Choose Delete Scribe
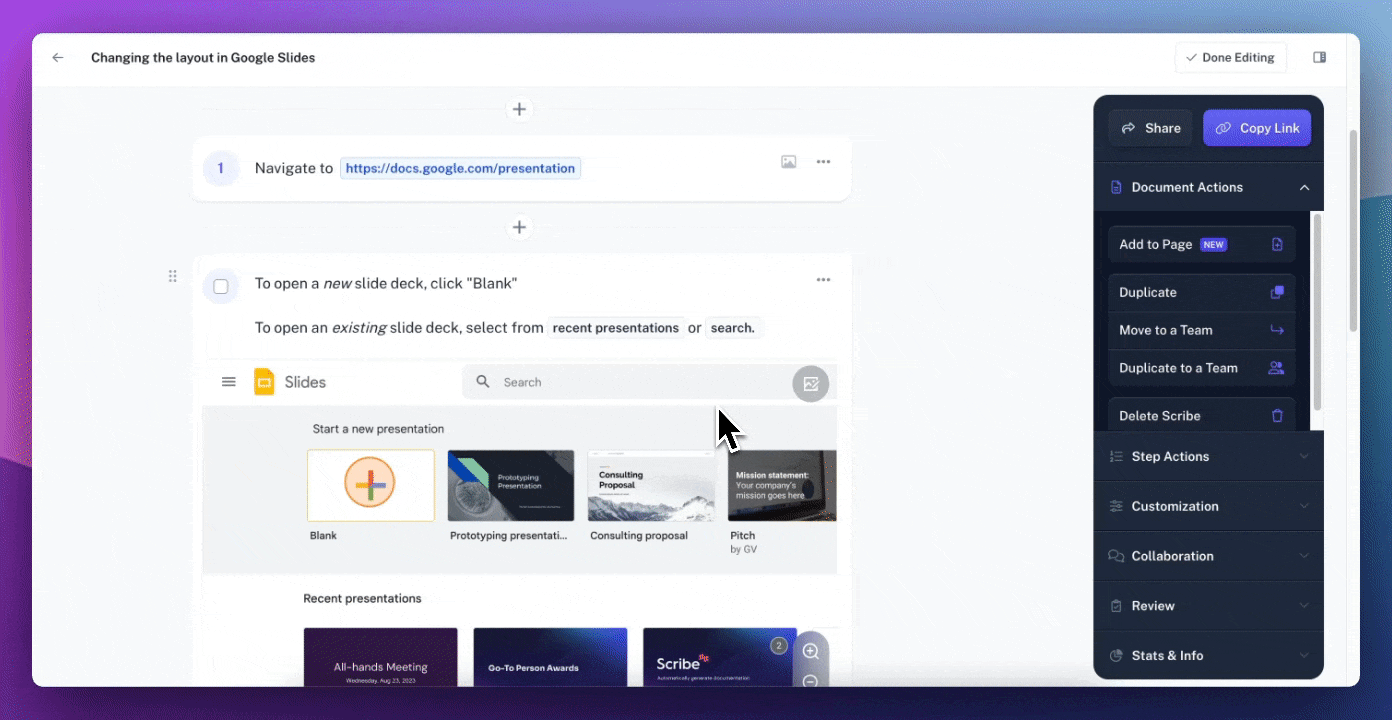1392x720 pixels. [1202, 416]
